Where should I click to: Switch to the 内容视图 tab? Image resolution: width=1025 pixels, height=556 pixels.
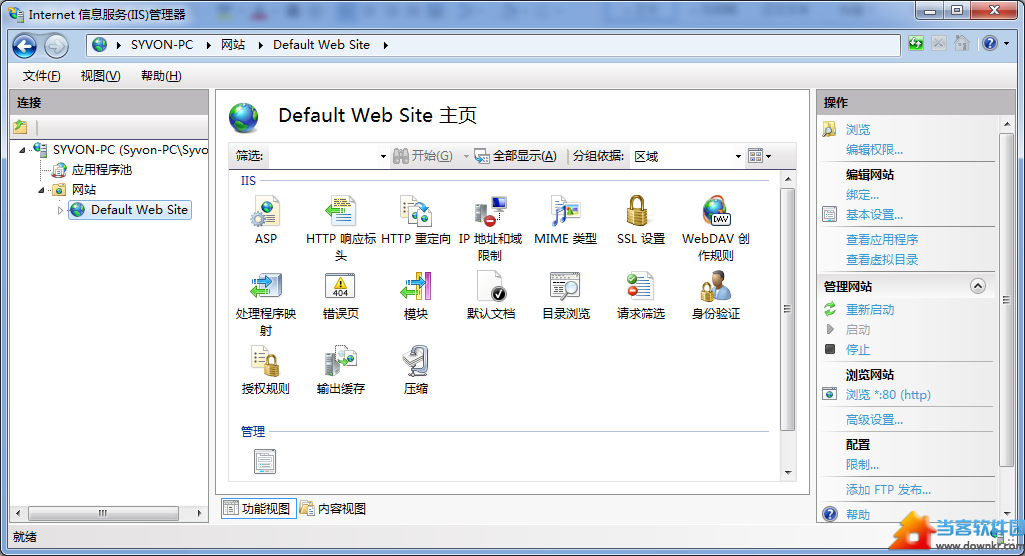[334, 509]
